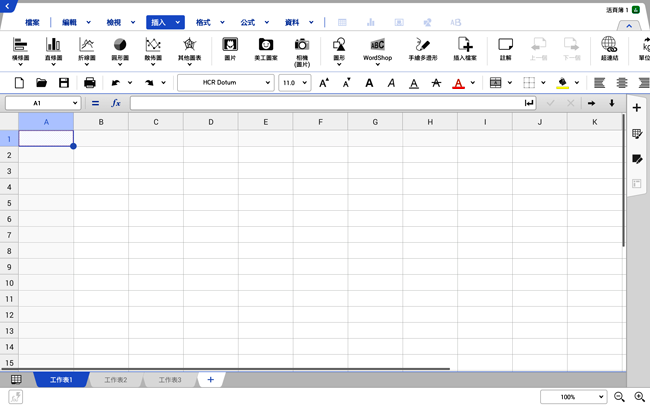Toggle strikethrough text formatting
This screenshot has width=650, height=406.
coord(435,83)
